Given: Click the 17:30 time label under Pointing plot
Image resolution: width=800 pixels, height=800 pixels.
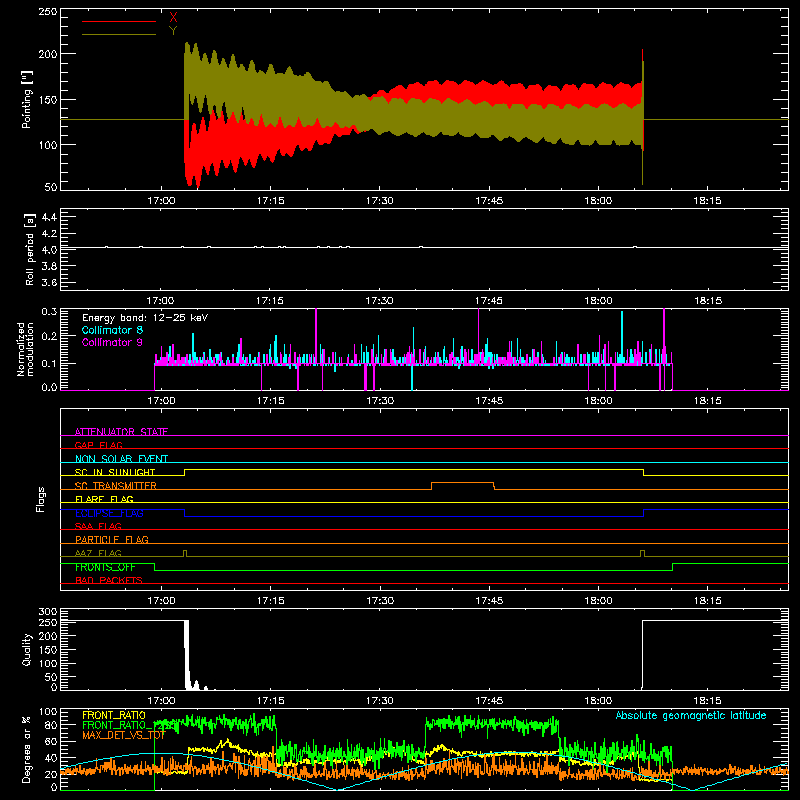Looking at the screenshot, I should (380, 201).
